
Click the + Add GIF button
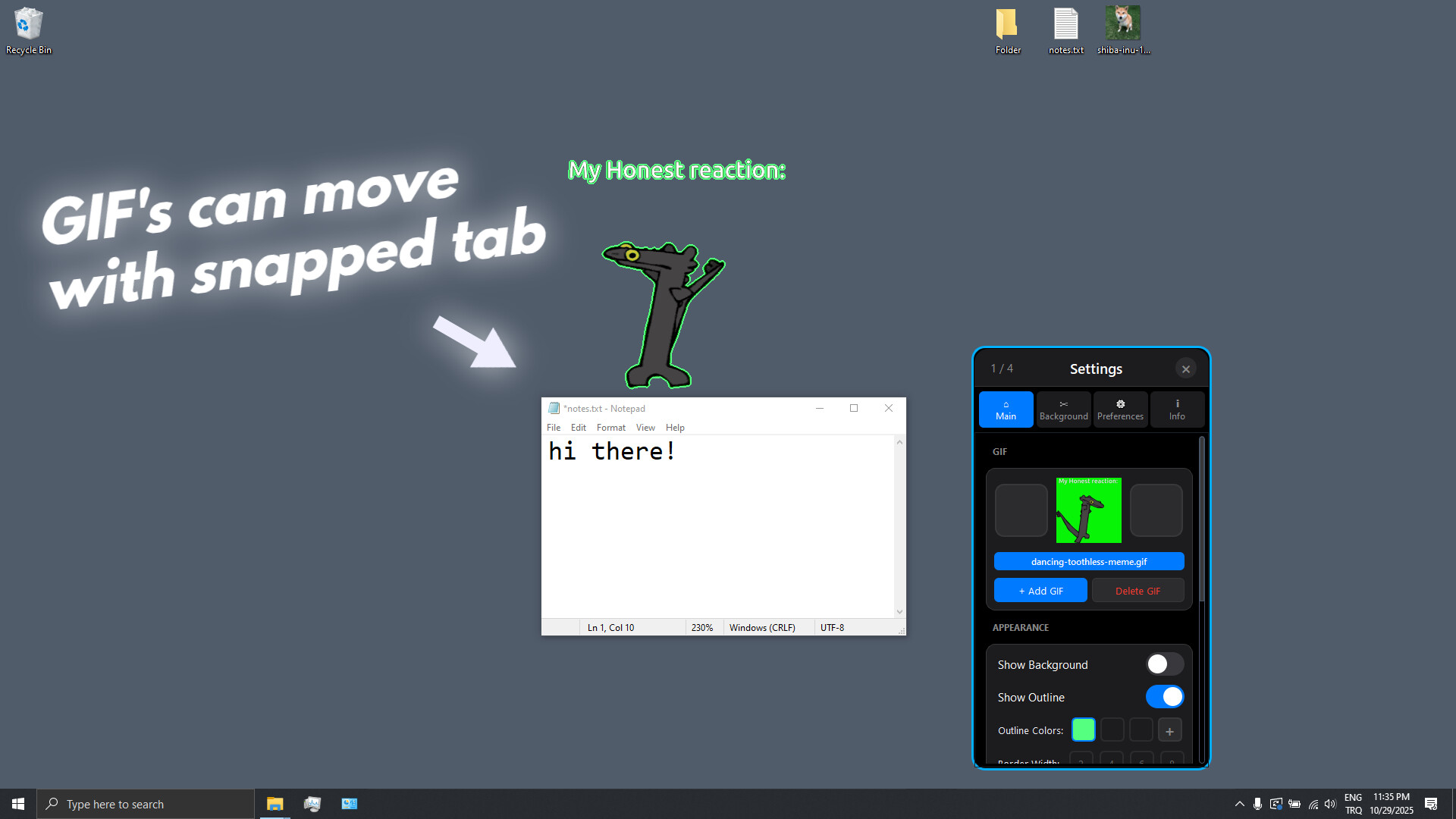pos(1040,590)
